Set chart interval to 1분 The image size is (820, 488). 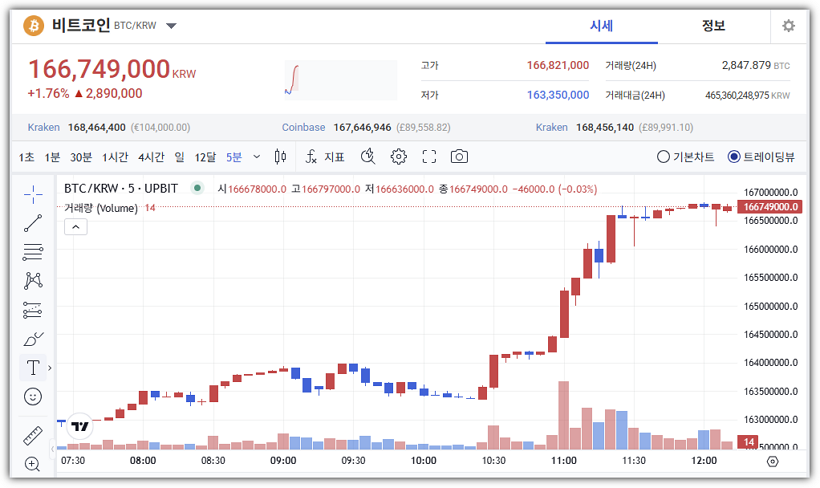(52, 157)
